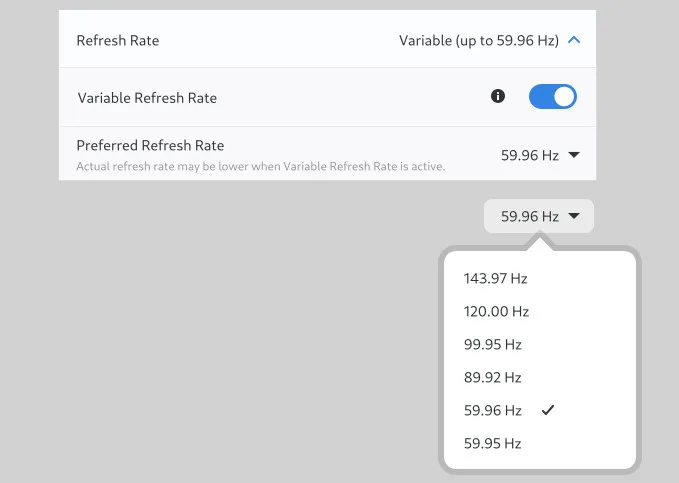The width and height of the screenshot is (679, 483).
Task: Toggle the Variable Refresh Rate switch off
Action: [x=553, y=96]
